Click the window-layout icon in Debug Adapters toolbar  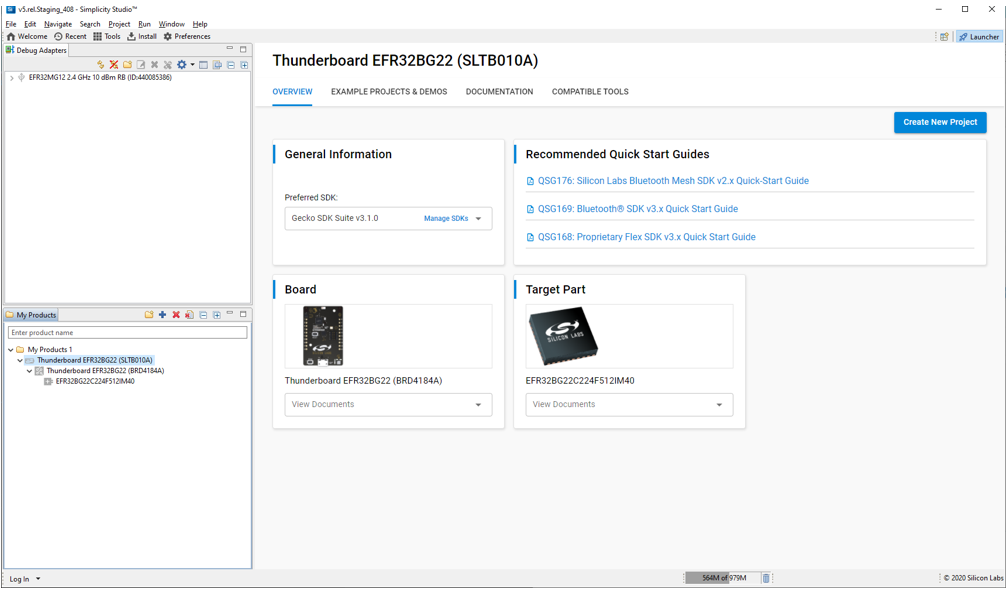[x=203, y=65]
